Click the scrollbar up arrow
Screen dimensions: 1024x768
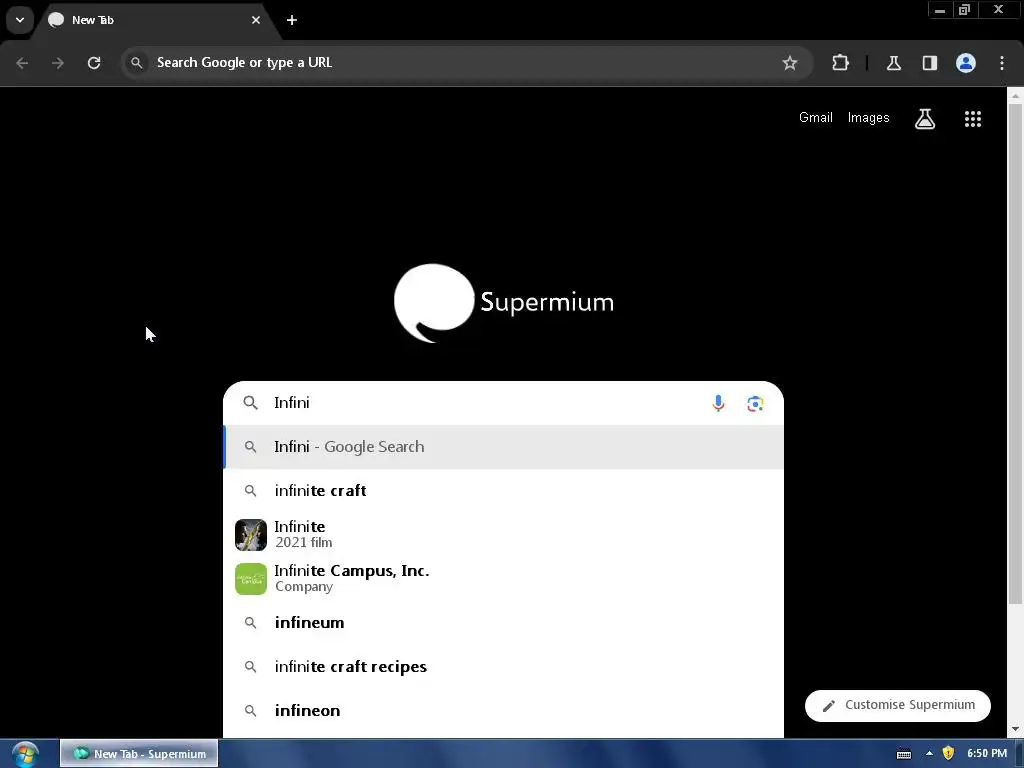point(1015,95)
